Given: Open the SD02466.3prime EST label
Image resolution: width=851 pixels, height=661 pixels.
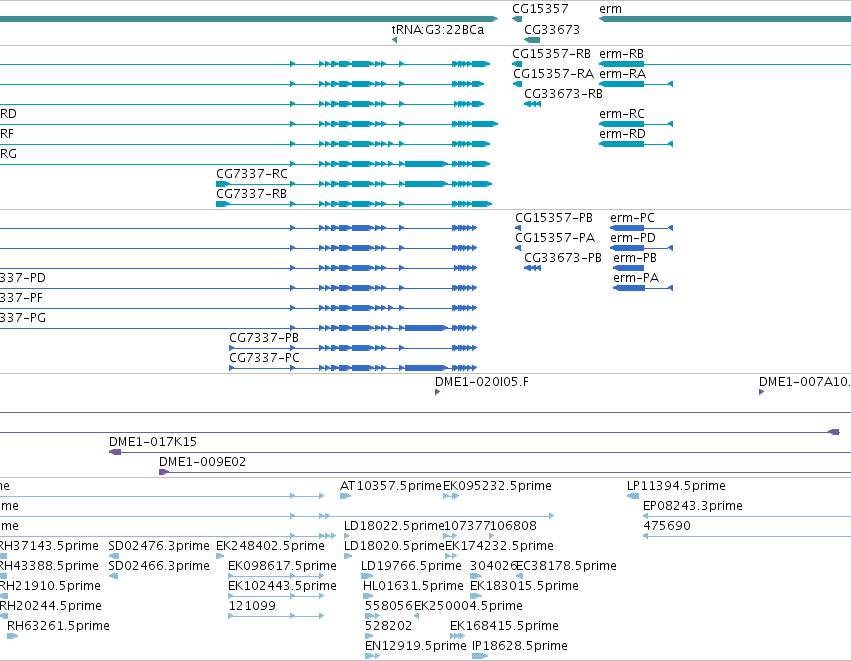Looking at the screenshot, I should 158,566.
